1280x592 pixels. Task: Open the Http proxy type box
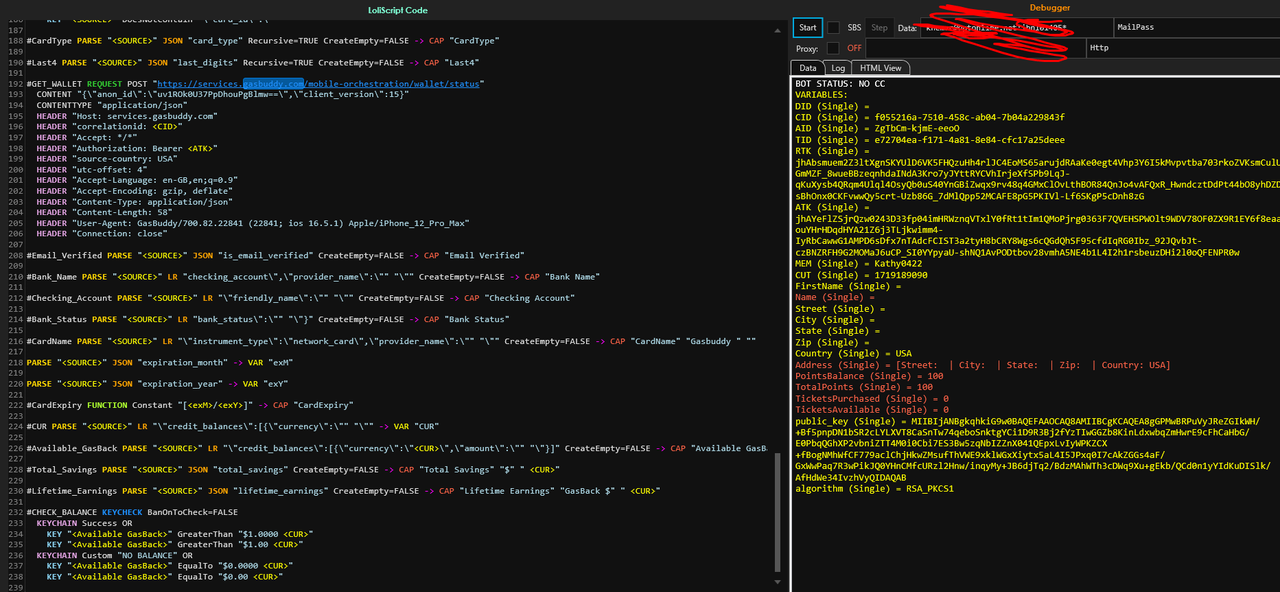tap(1183, 48)
